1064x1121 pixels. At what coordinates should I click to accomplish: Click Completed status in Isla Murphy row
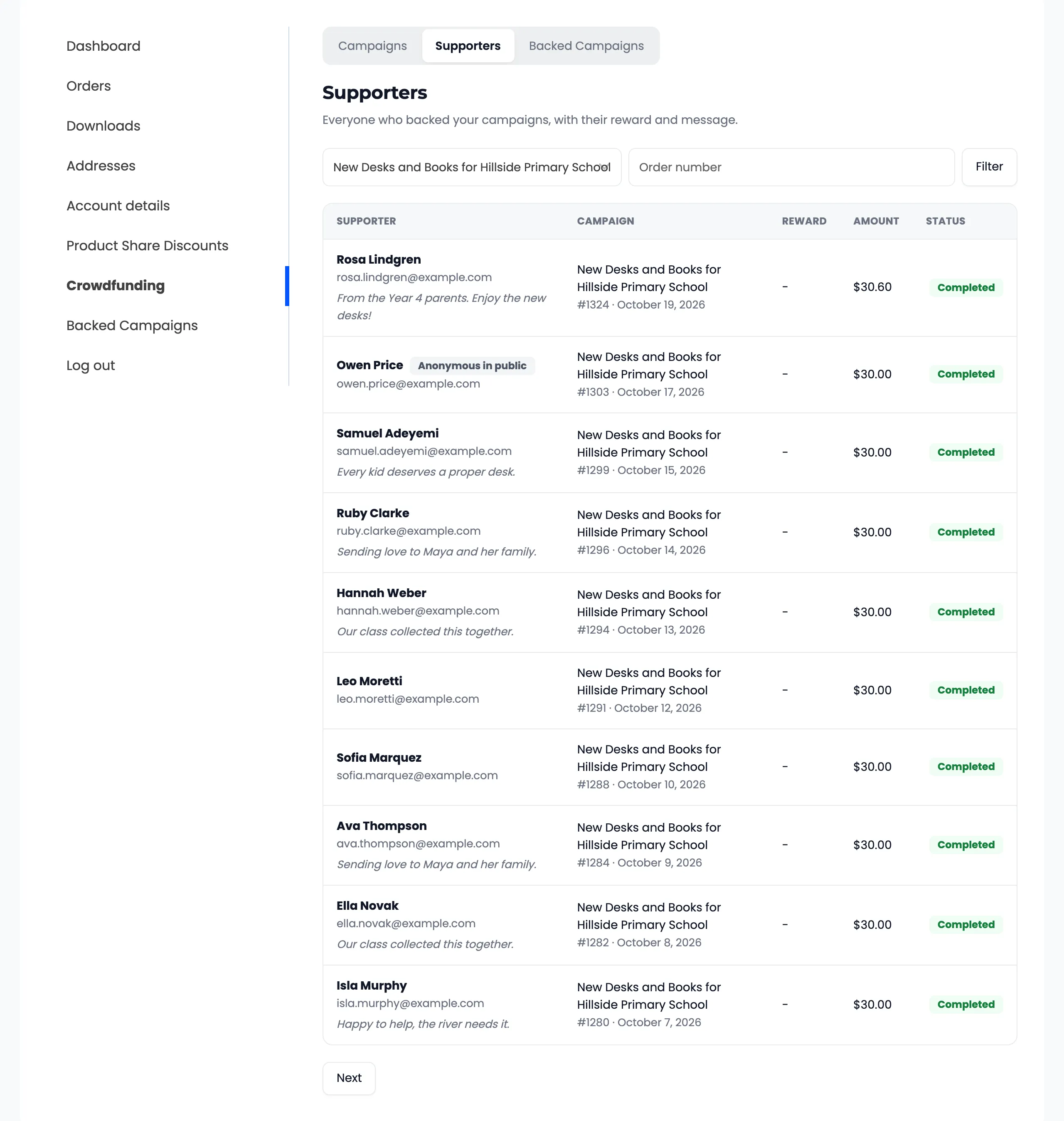(x=965, y=1005)
